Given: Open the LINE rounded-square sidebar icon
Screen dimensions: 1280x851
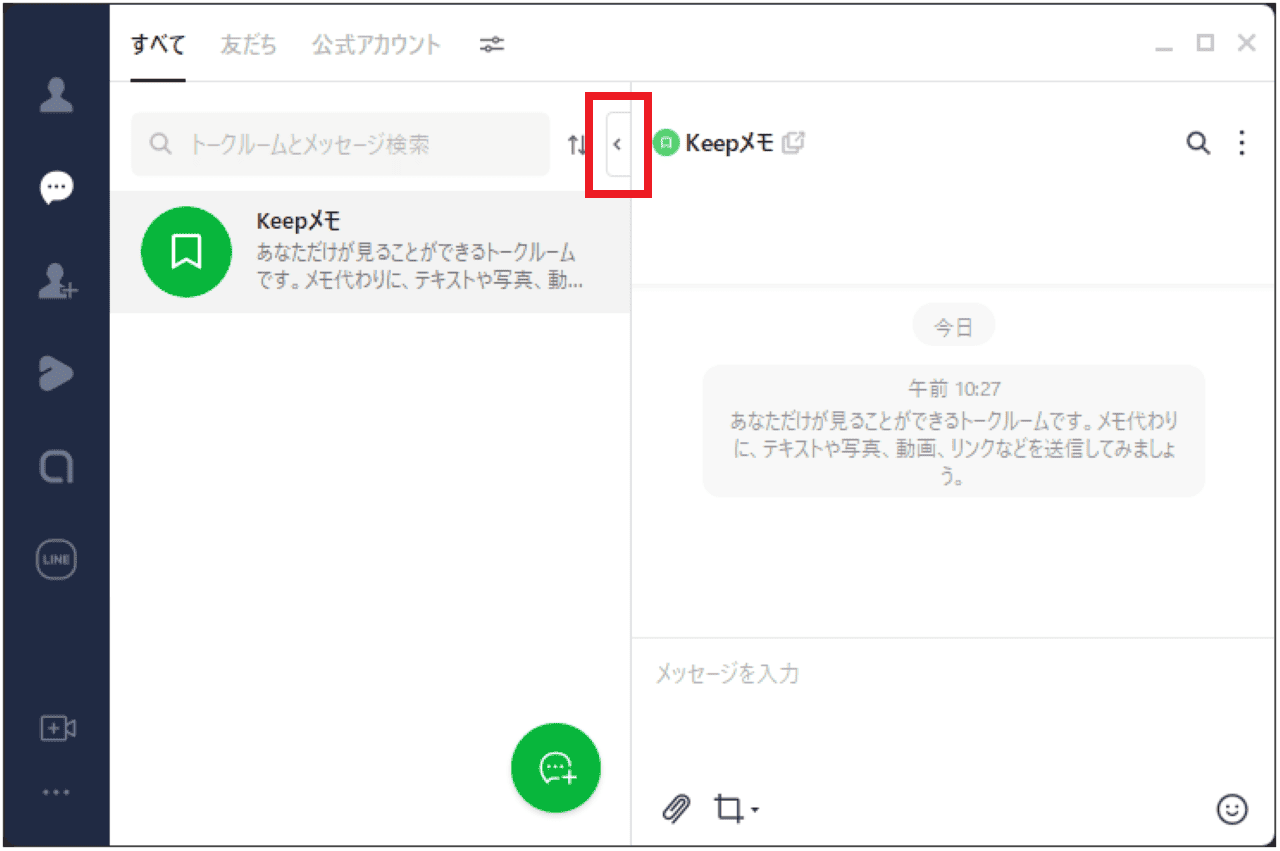Looking at the screenshot, I should [56, 466].
